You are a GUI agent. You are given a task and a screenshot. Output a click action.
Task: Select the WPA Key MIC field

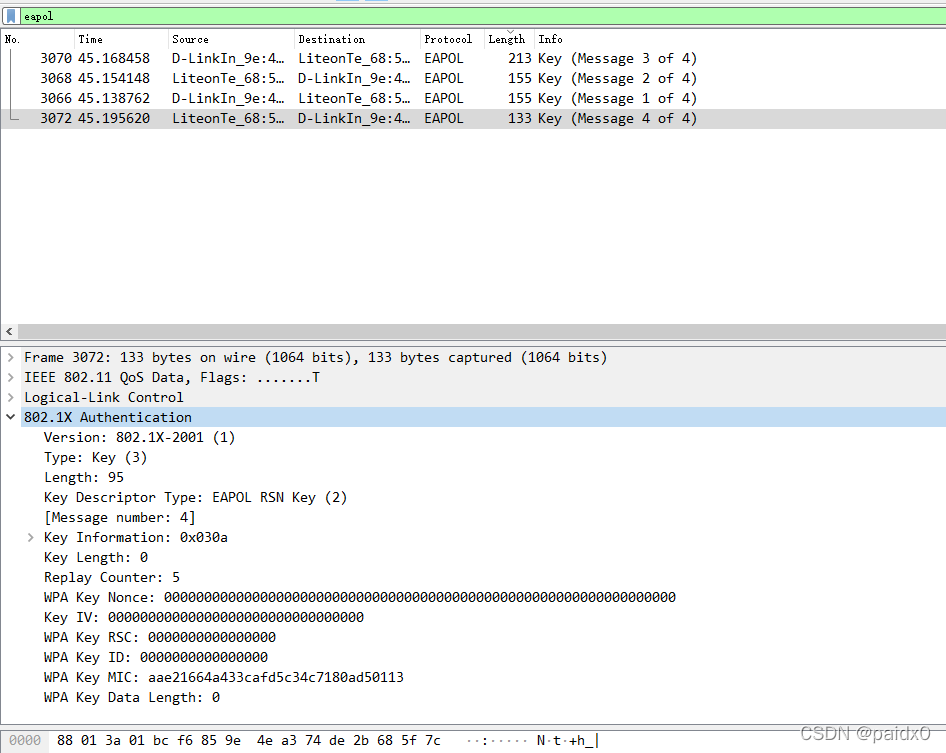tap(224, 677)
